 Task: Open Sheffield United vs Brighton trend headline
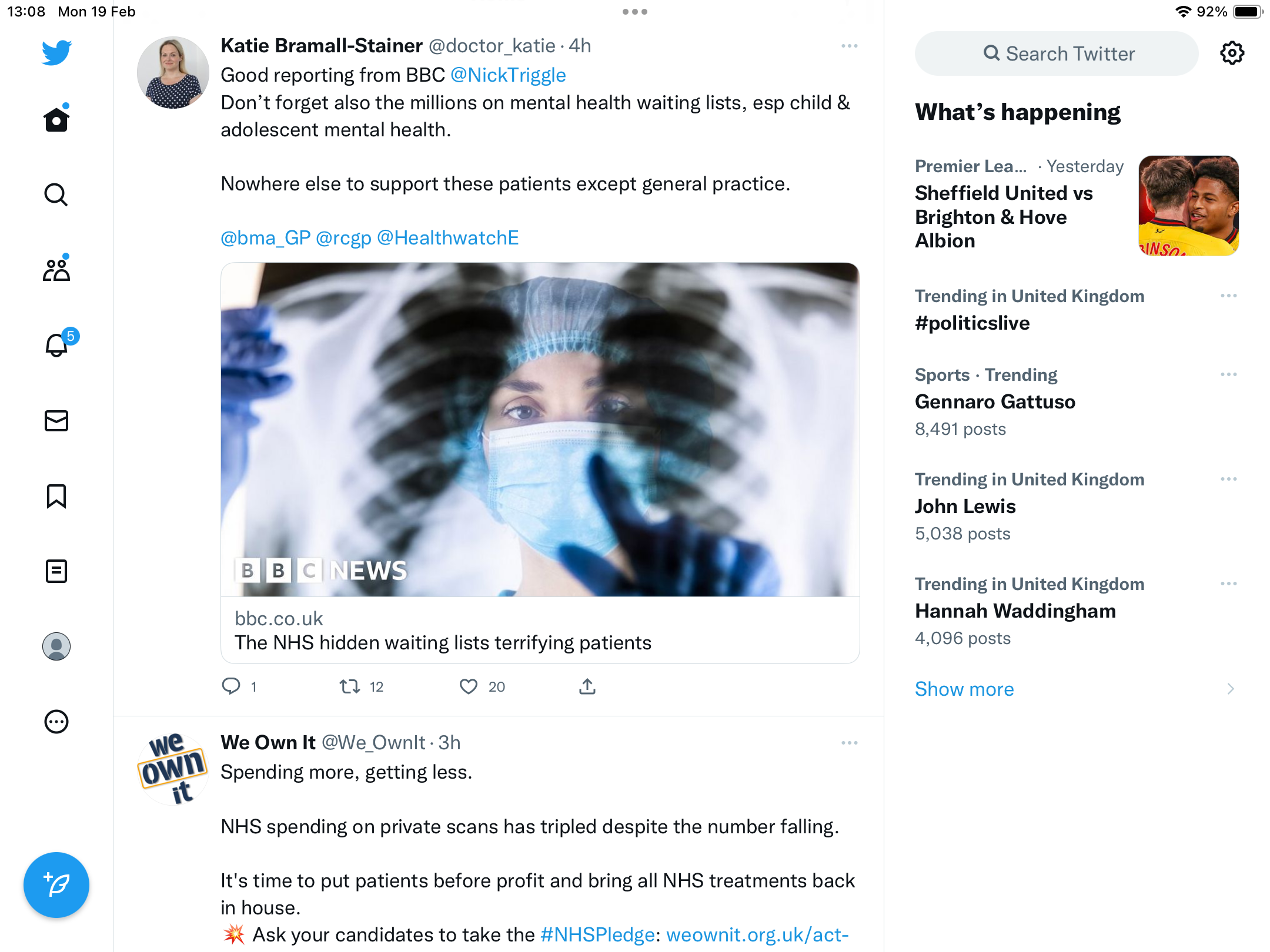(1004, 217)
